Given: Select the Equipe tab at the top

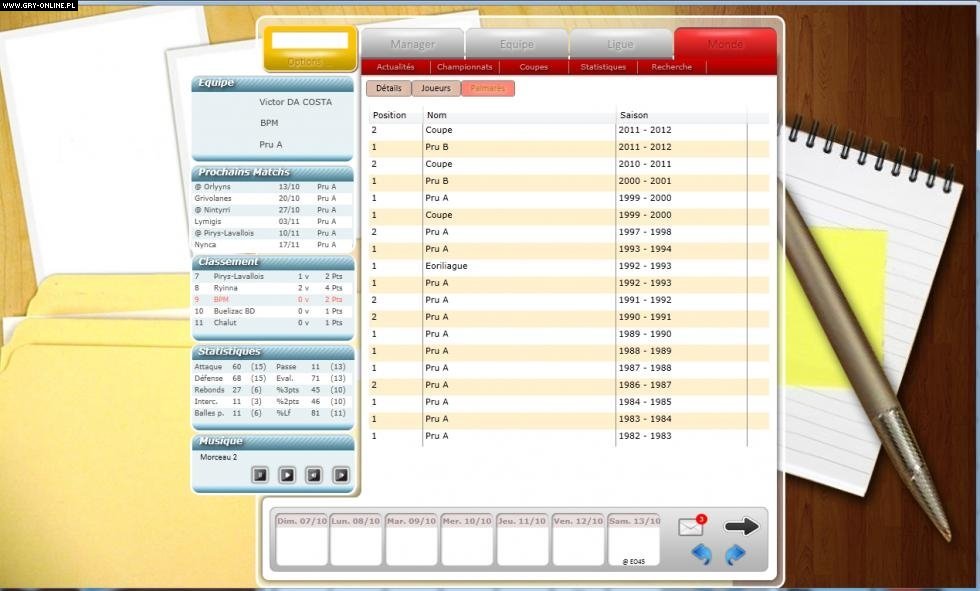Looking at the screenshot, I should pos(516,44).
